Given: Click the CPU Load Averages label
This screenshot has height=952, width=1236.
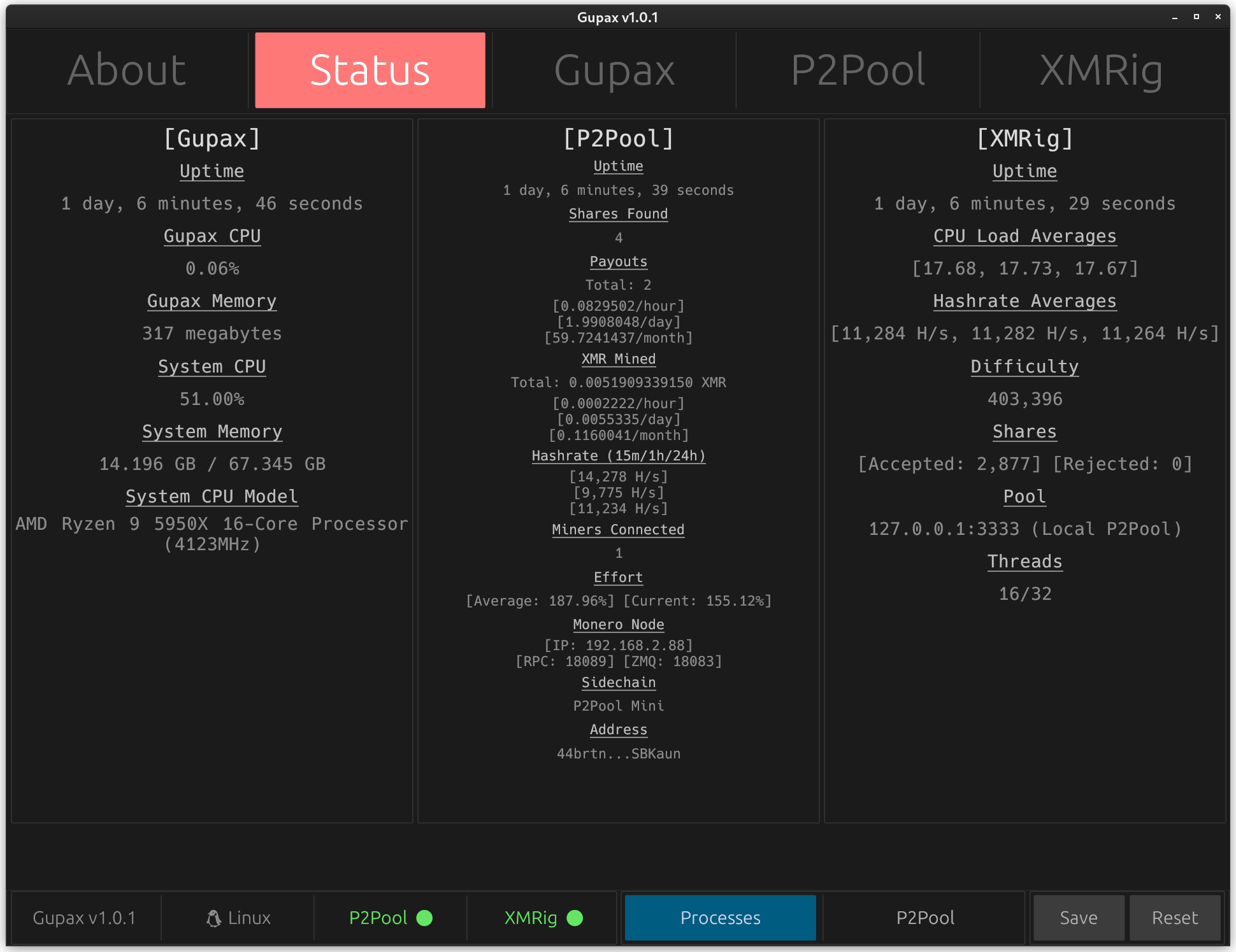Looking at the screenshot, I should (1025, 236).
